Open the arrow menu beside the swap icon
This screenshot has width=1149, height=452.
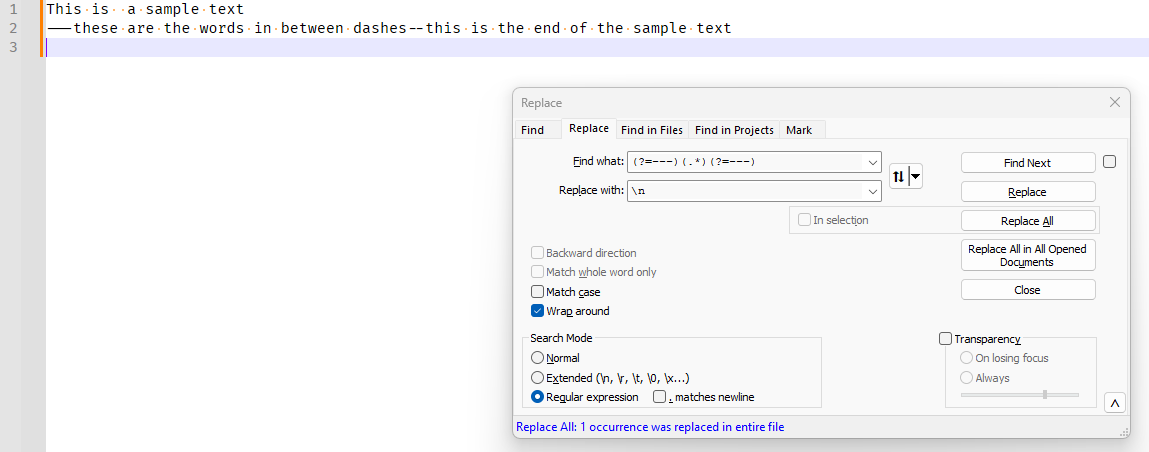pyautogui.click(x=915, y=177)
